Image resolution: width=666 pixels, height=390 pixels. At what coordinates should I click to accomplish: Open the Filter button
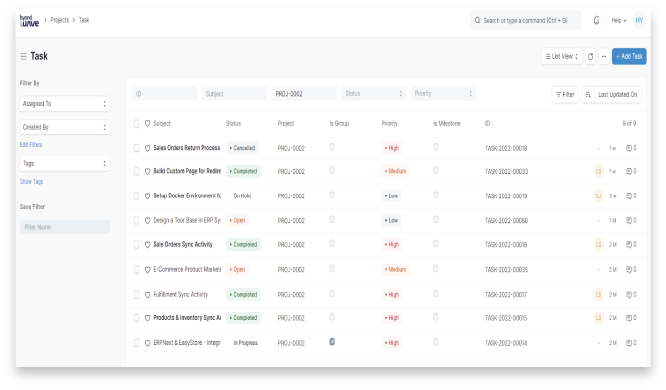pyautogui.click(x=565, y=95)
